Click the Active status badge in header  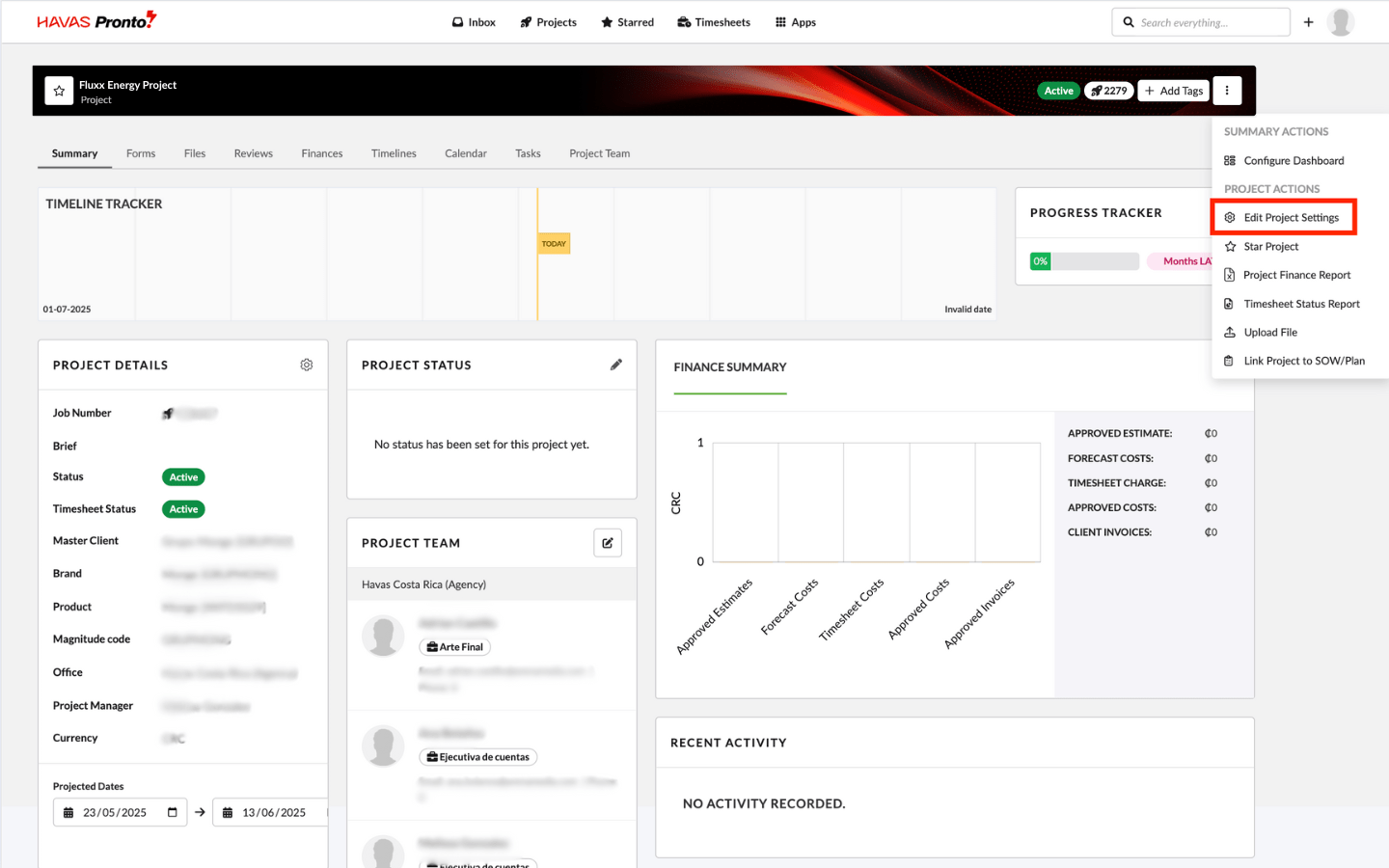pos(1058,91)
